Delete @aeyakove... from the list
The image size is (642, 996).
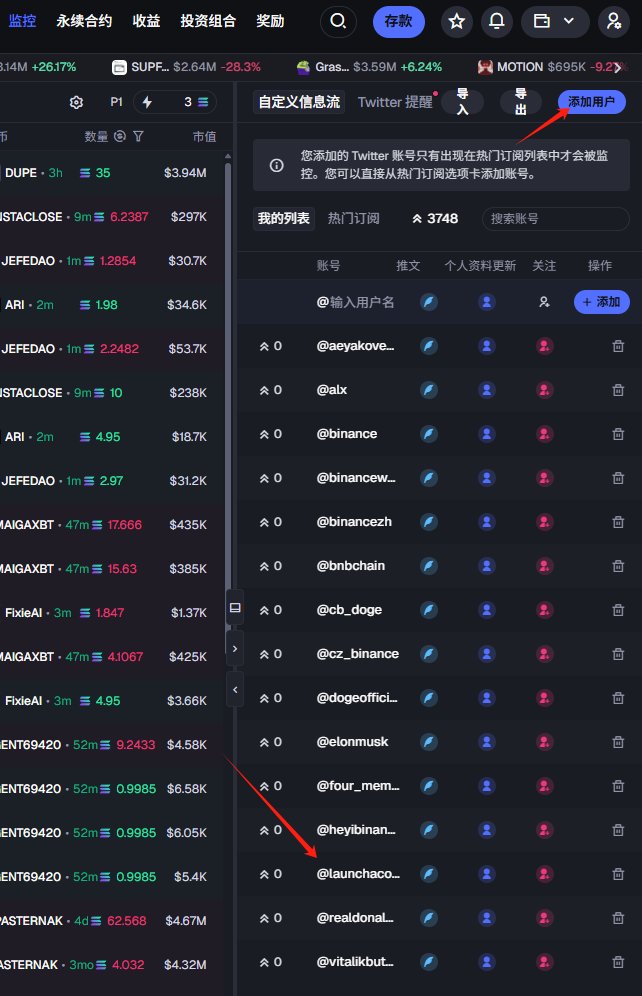pyautogui.click(x=618, y=346)
